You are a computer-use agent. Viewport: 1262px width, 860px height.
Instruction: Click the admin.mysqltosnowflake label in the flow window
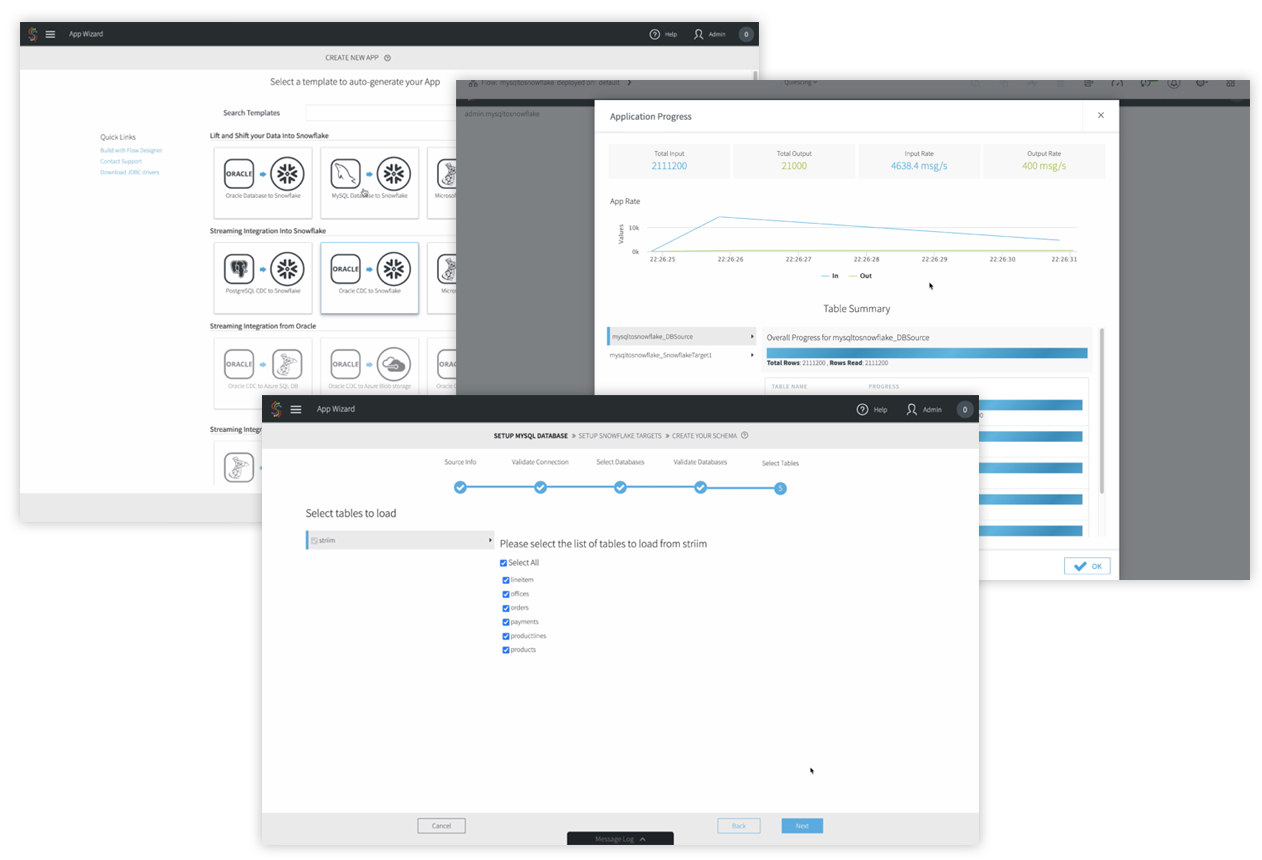point(502,114)
